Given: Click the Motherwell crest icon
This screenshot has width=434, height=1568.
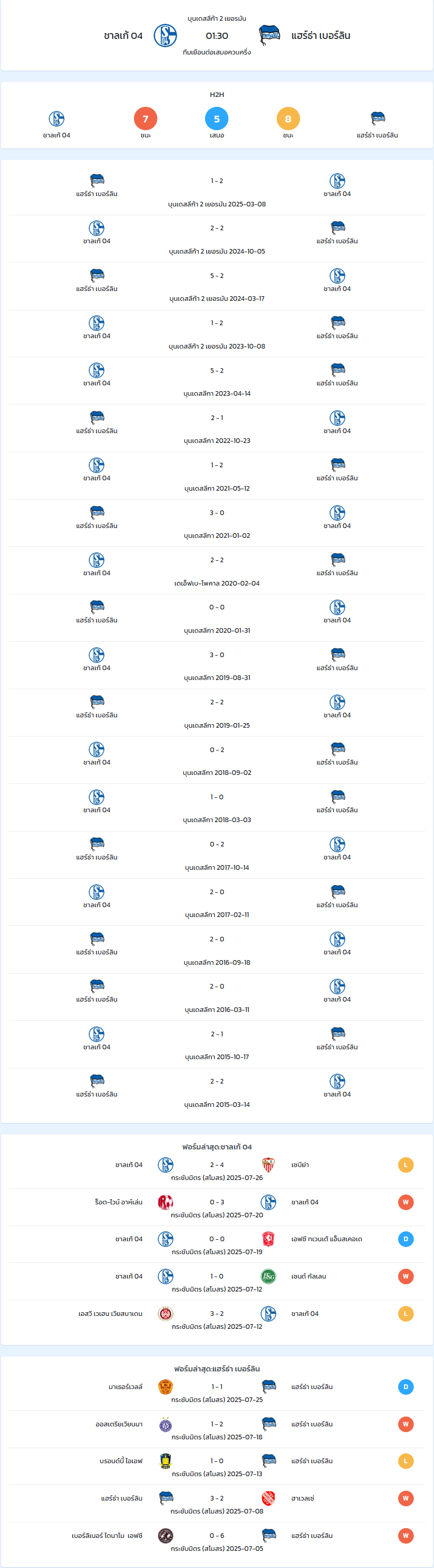Looking at the screenshot, I should coord(165,1386).
